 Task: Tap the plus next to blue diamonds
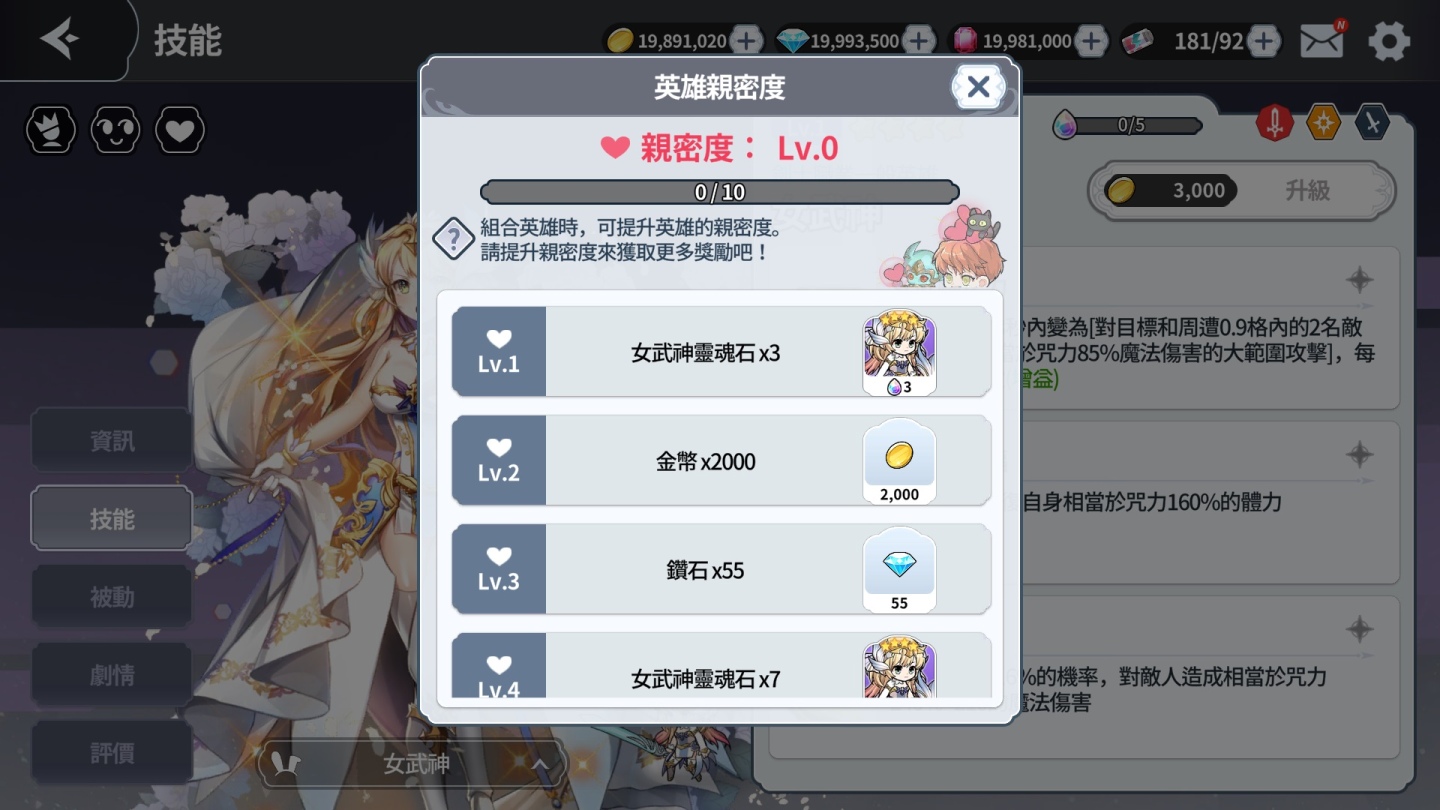click(x=919, y=41)
